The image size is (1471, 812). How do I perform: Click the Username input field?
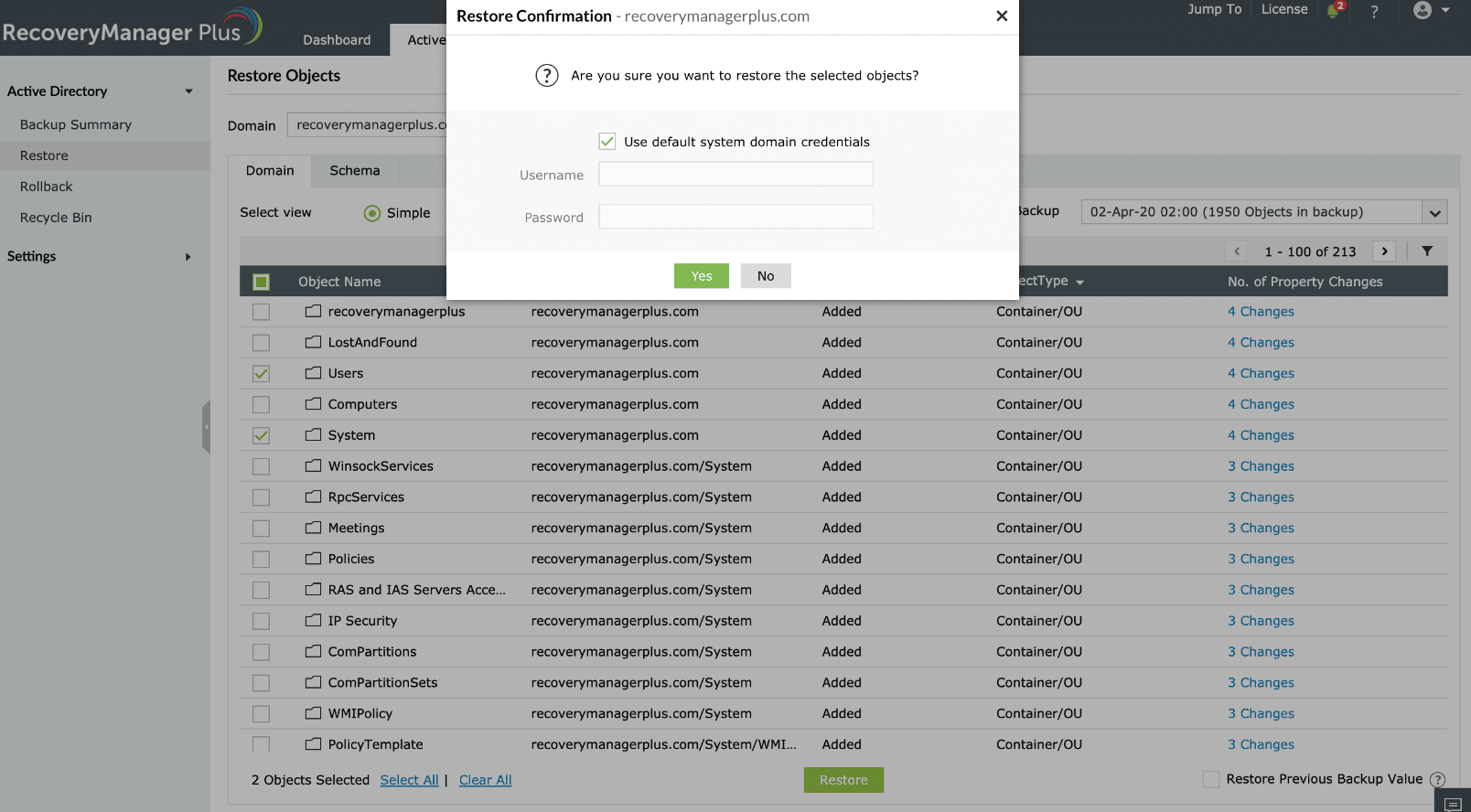(x=736, y=175)
